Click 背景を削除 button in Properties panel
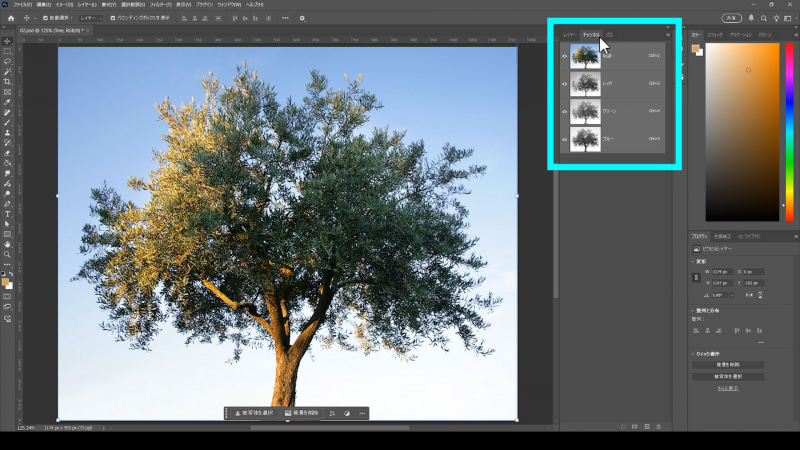The width and height of the screenshot is (800, 450). point(728,365)
